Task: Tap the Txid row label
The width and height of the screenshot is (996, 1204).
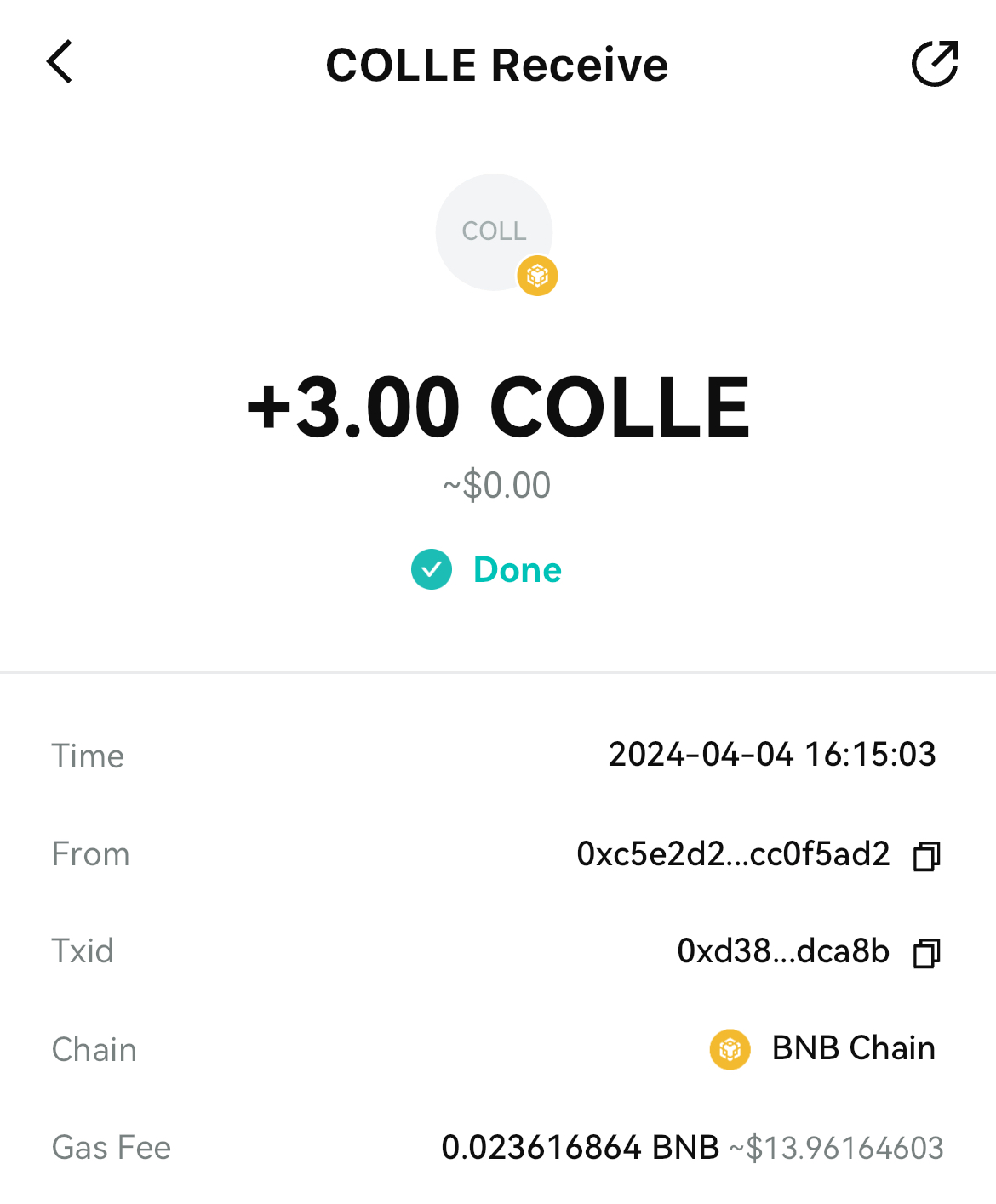Action: 83,951
